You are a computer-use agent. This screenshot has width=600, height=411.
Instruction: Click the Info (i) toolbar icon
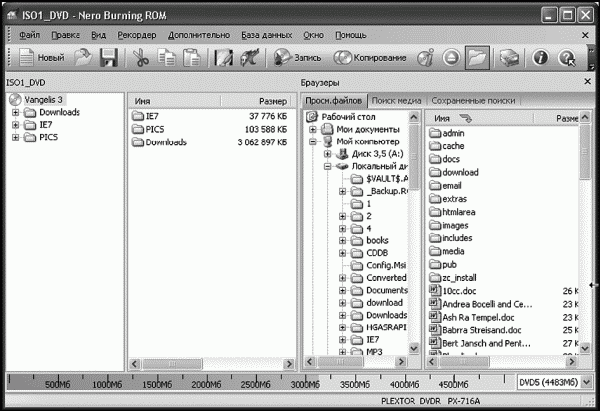540,58
